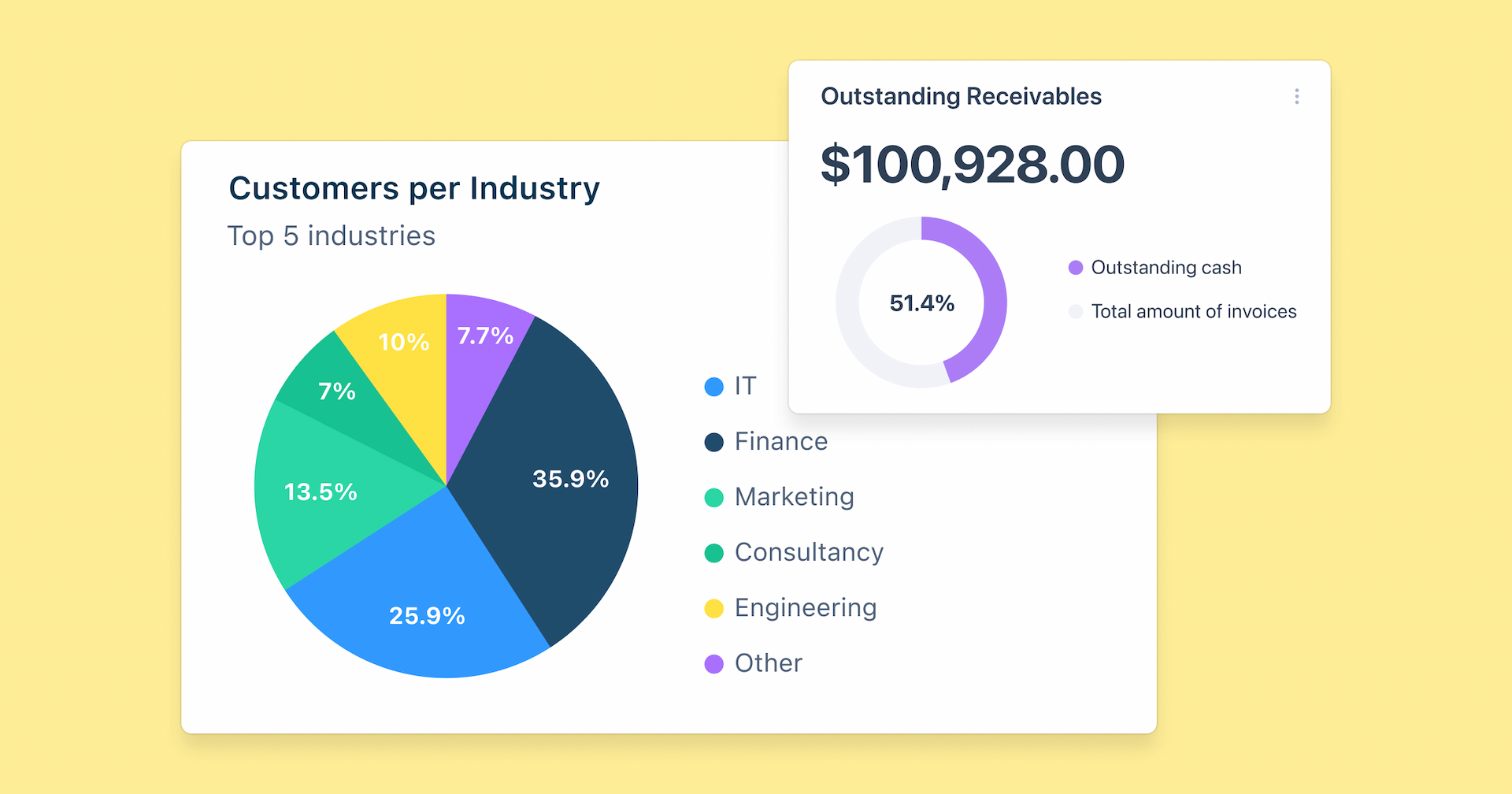
Task: Toggle the IT legend entry
Action: [x=744, y=387]
